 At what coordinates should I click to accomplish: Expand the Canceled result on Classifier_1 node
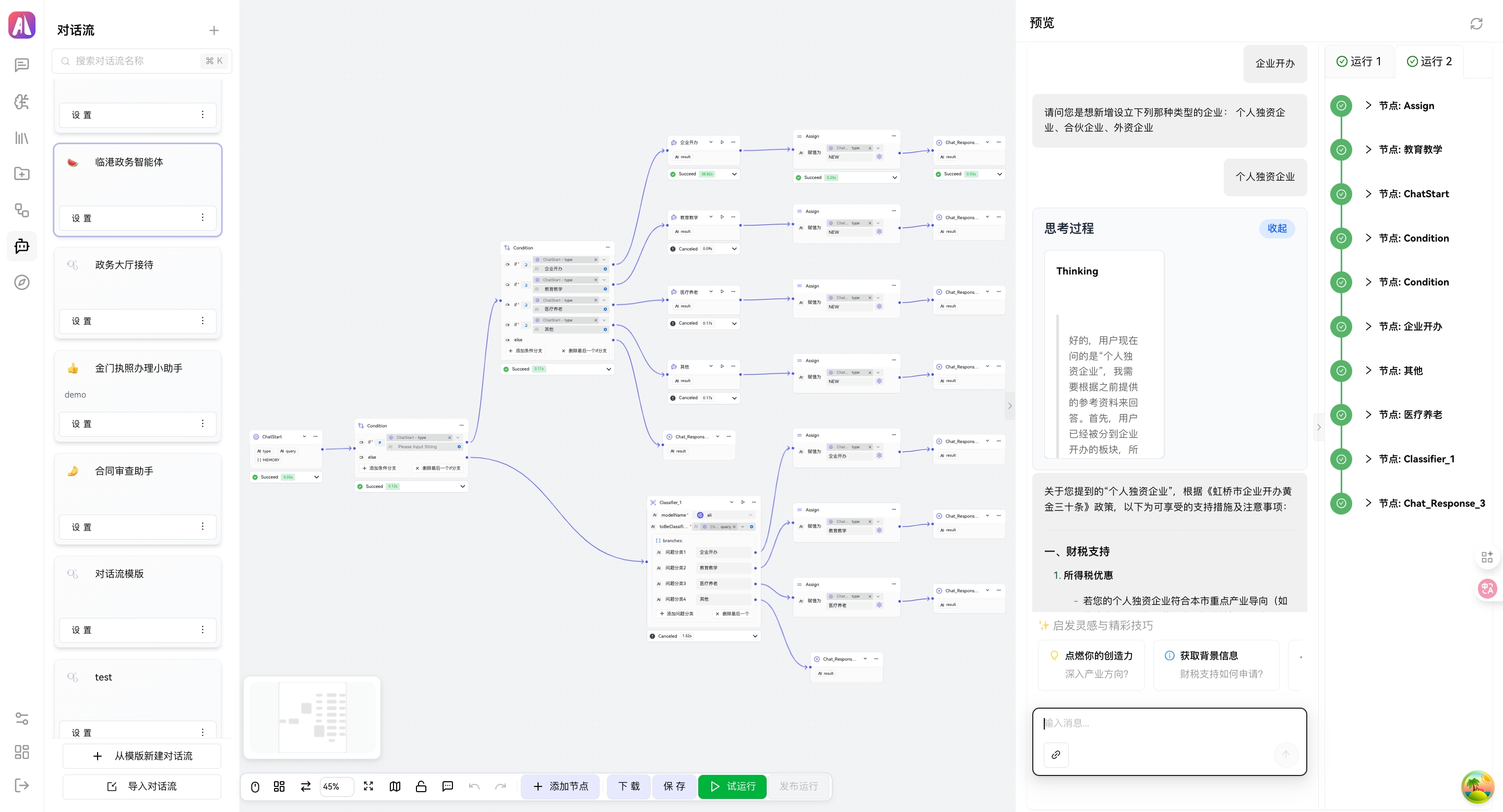pyautogui.click(x=756, y=636)
